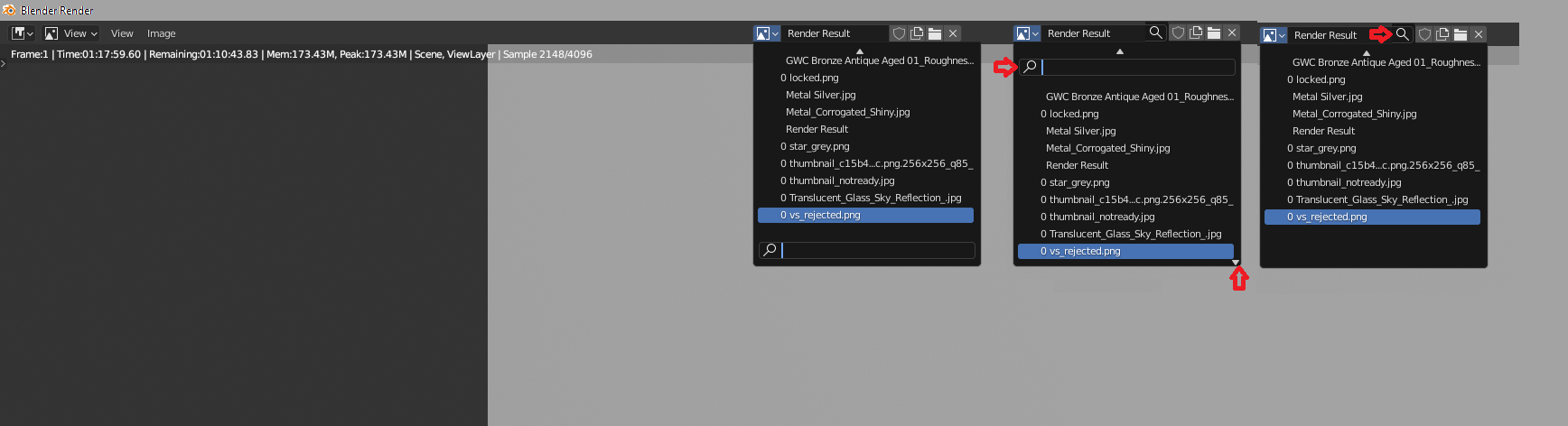The width and height of the screenshot is (1568, 426).
Task: Click the scroll-up triangle atop the left list
Action: 860,51
